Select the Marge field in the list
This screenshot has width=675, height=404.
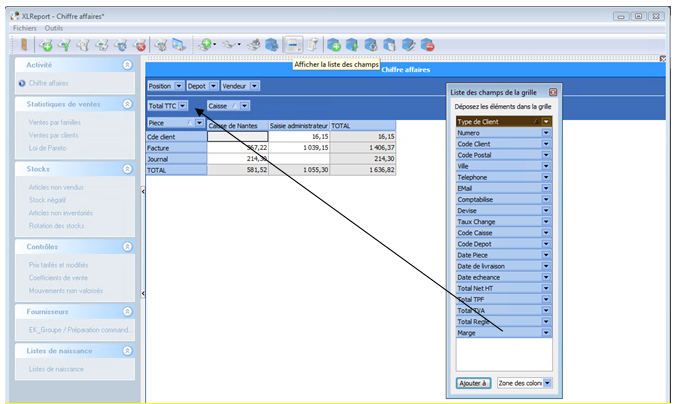pyautogui.click(x=498, y=333)
